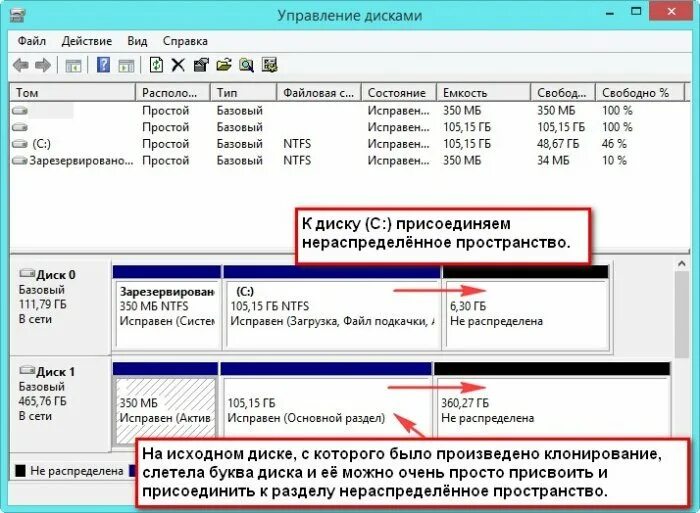Image resolution: width=700 pixels, height=513 pixels.
Task: Open the Справка menu
Action: point(185,41)
